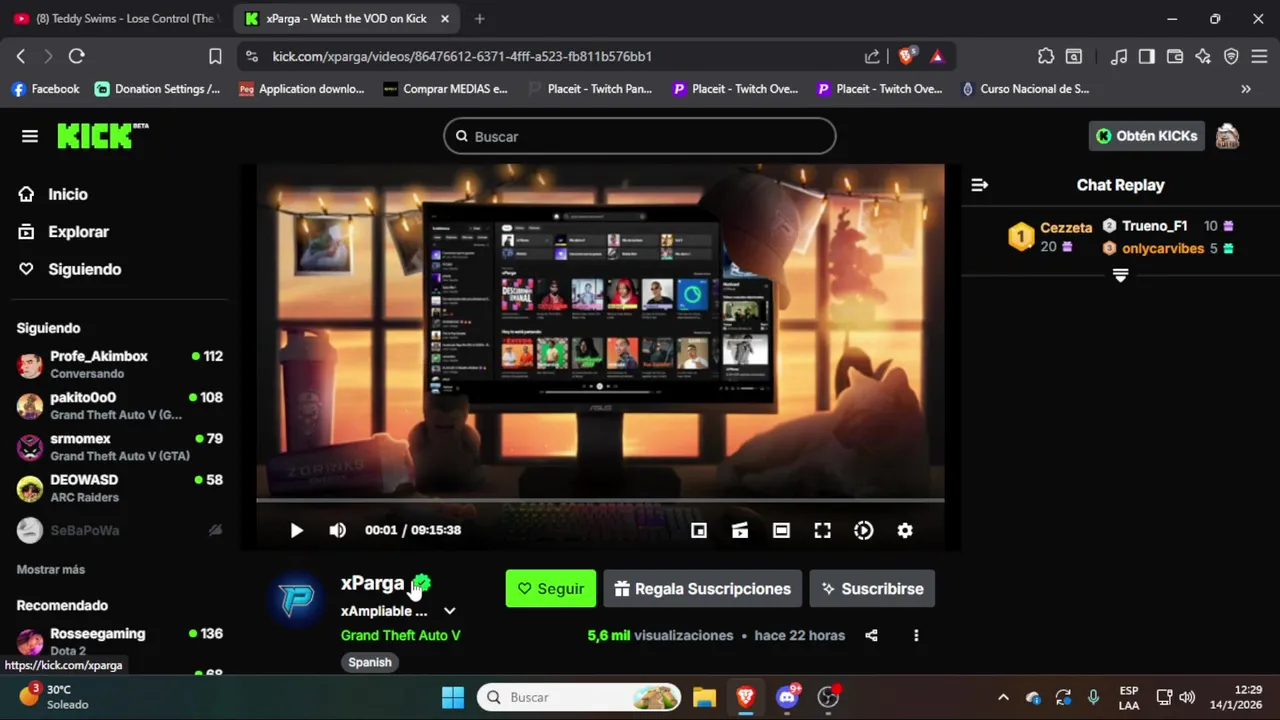This screenshot has width=1280, height=720.
Task: Share the VOD via share icon
Action: coord(871,635)
